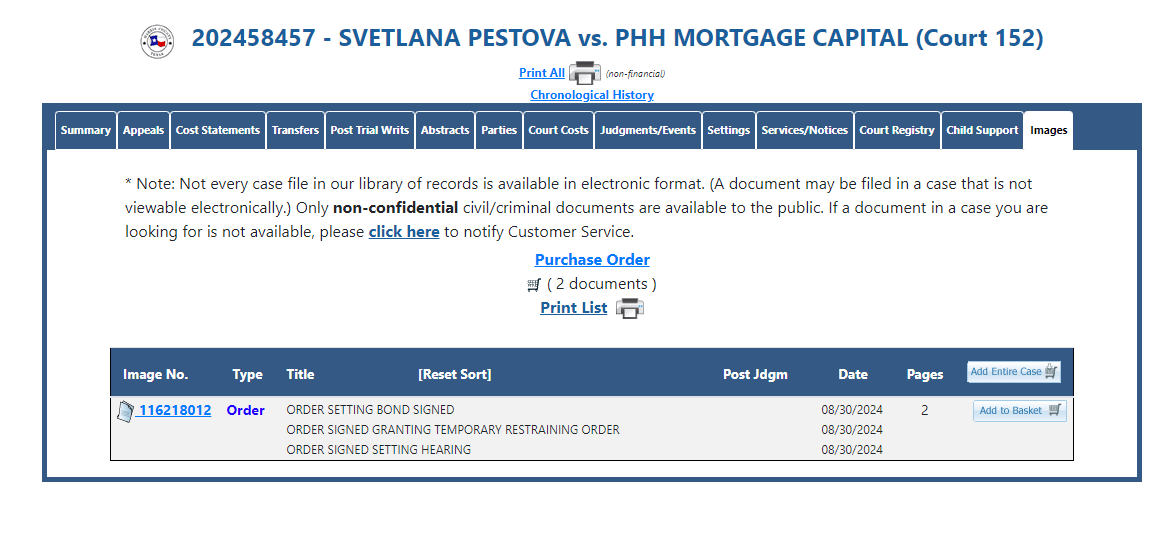Click the printer icon beside Print All
This screenshot has height=555, width=1164.
click(x=585, y=73)
